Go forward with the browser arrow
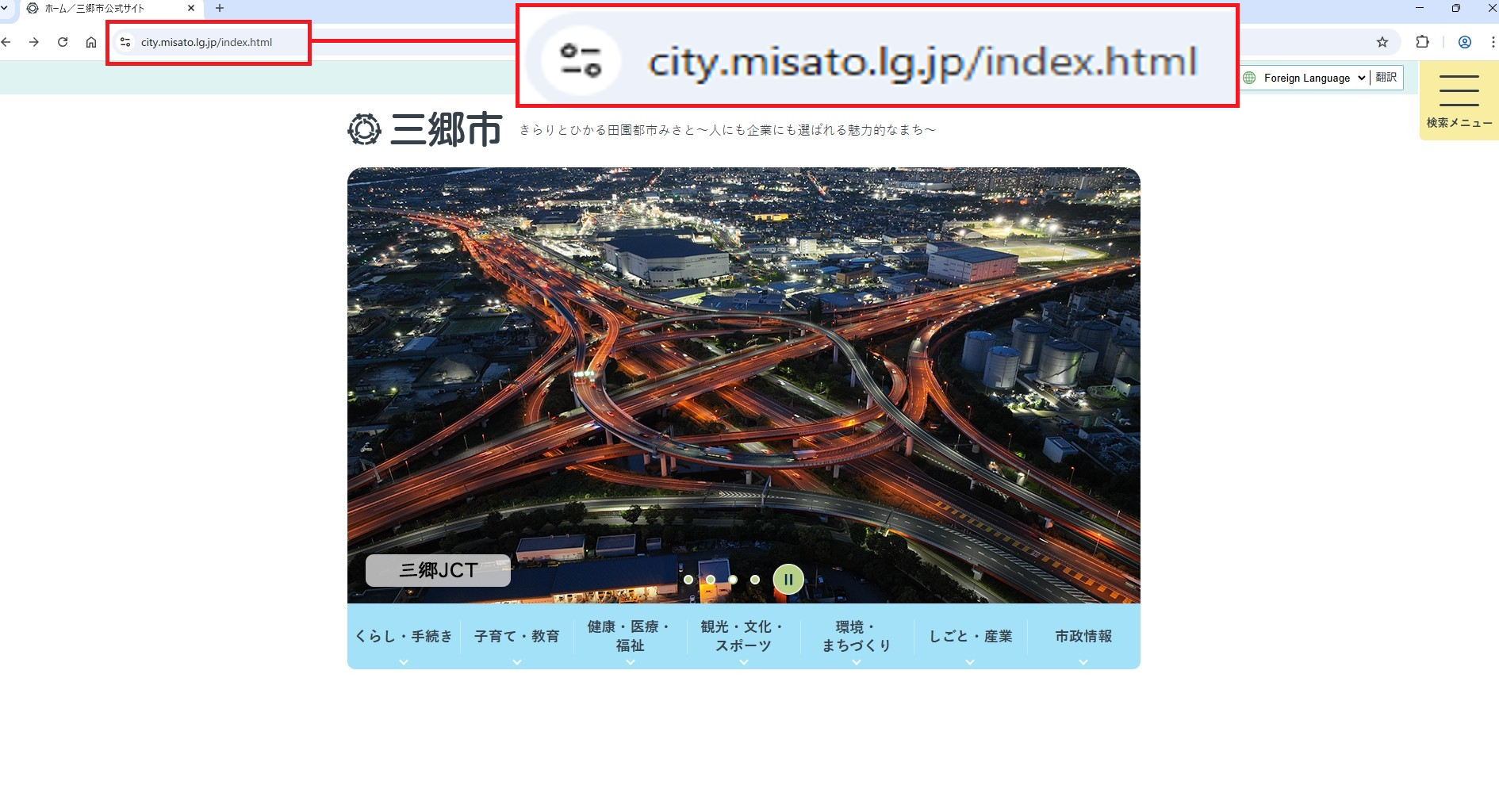 pos(34,42)
